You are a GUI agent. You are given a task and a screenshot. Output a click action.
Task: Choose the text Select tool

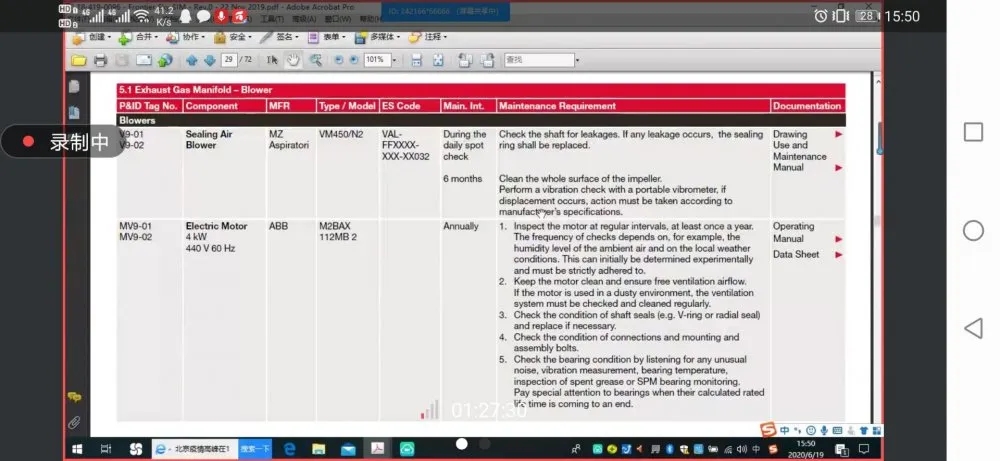pyautogui.click(x=272, y=60)
